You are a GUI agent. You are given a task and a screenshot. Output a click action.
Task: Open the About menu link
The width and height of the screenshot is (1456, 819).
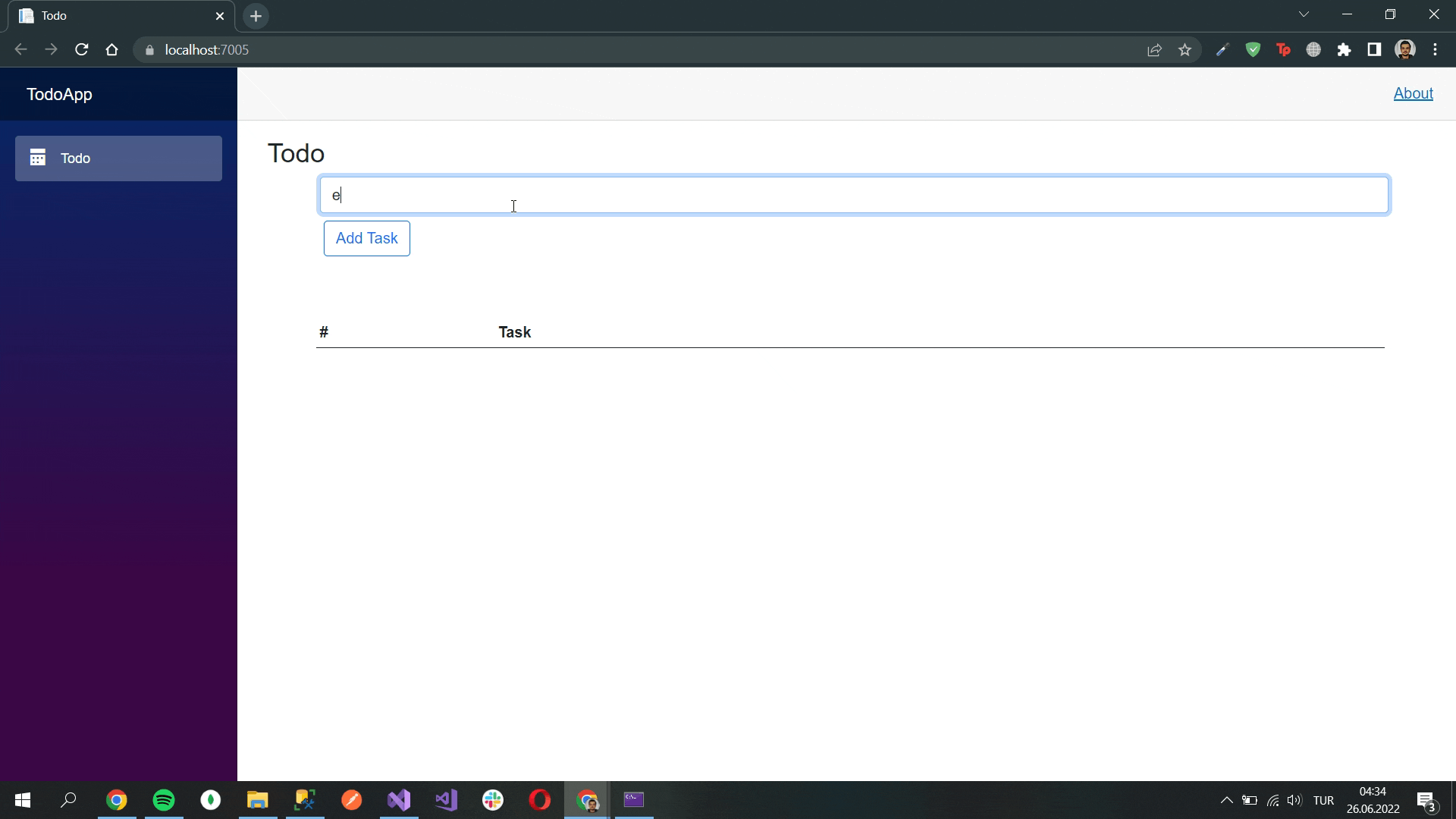pyautogui.click(x=1413, y=93)
